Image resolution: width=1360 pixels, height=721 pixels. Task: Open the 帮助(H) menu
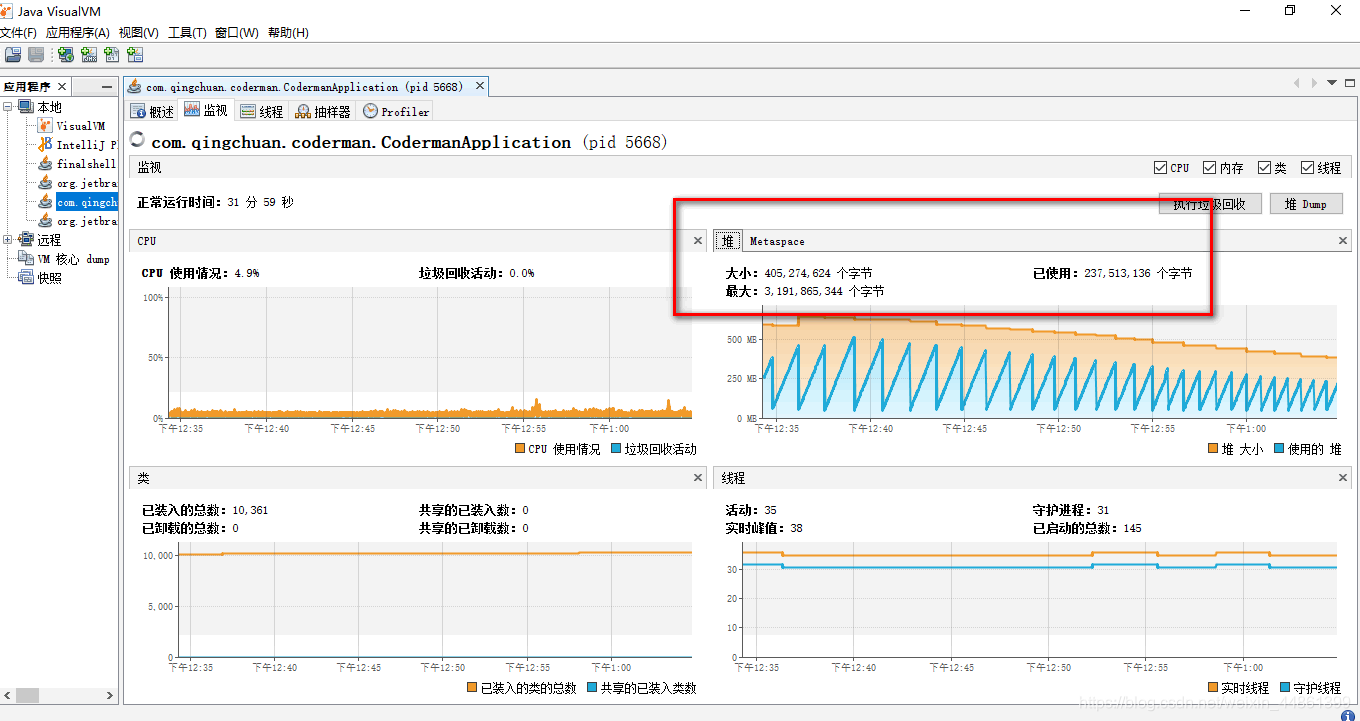[x=288, y=33]
